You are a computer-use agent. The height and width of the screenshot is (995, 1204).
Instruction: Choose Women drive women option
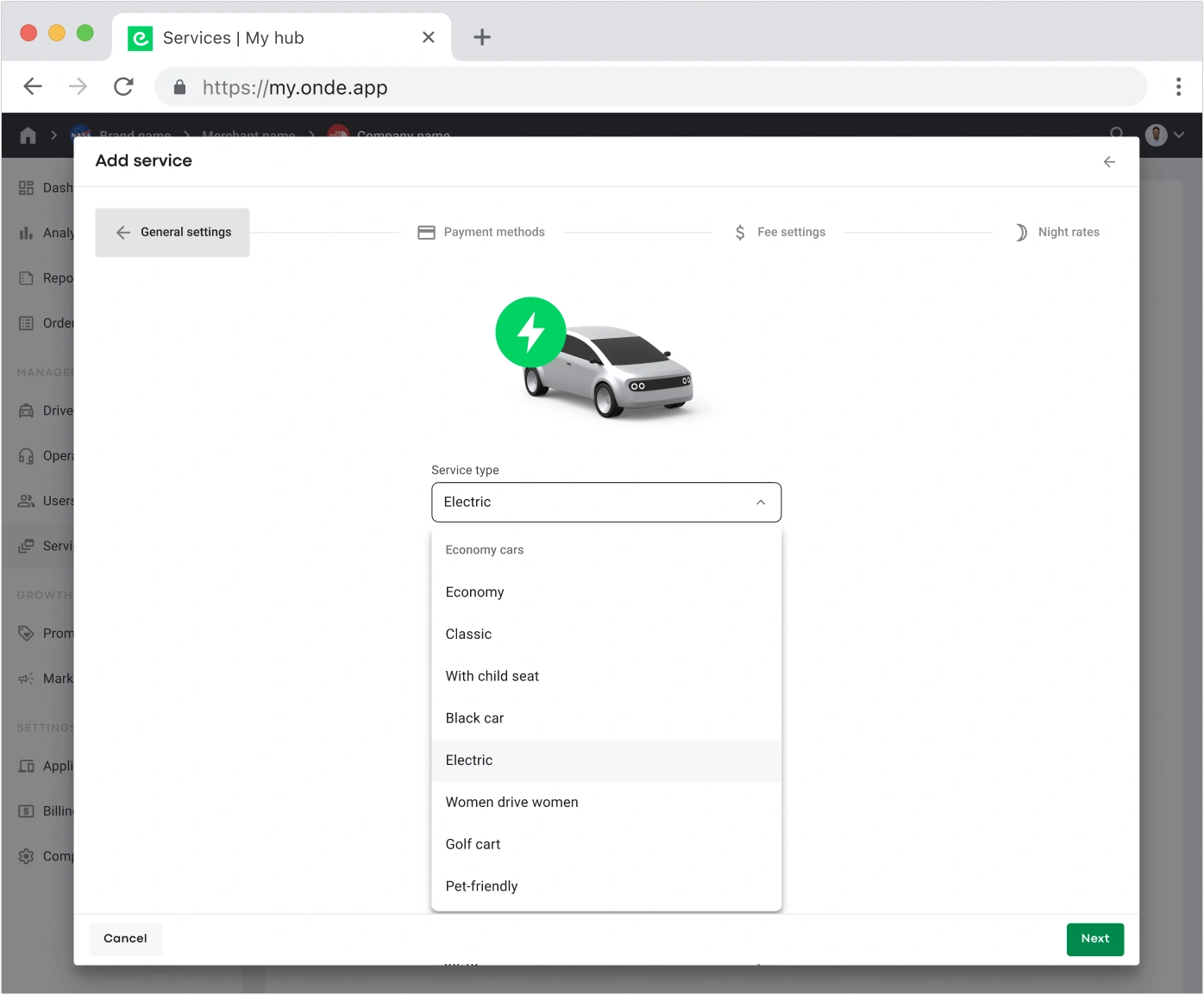point(511,803)
